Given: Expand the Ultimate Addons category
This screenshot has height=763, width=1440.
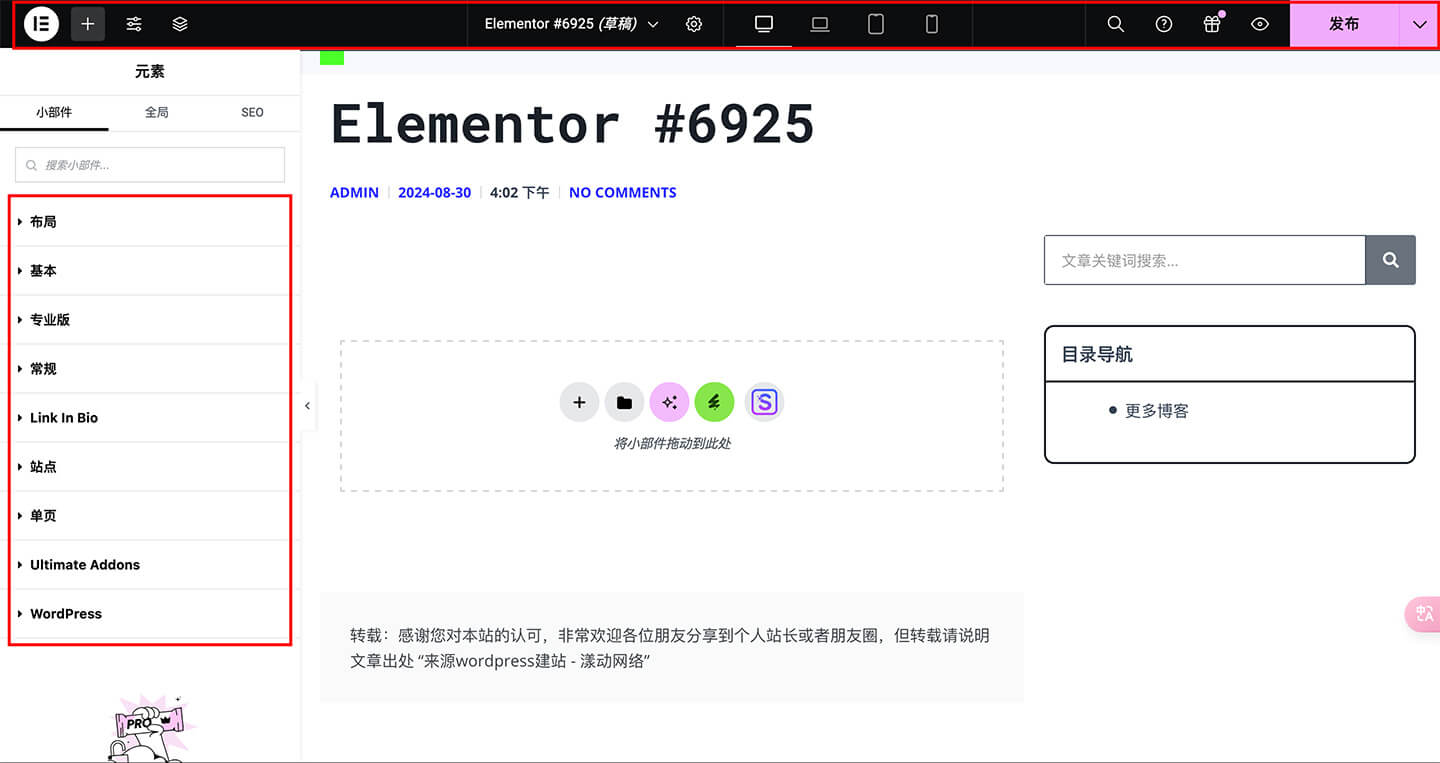Looking at the screenshot, I should 150,565.
